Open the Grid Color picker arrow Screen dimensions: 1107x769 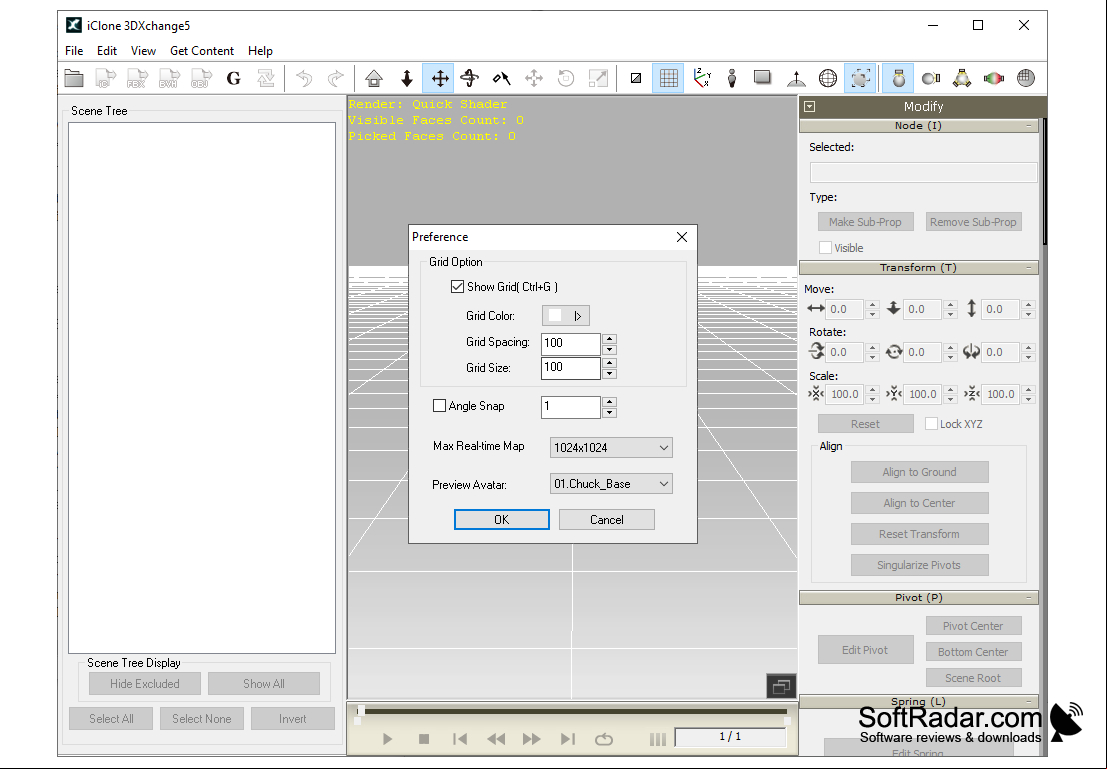578,316
